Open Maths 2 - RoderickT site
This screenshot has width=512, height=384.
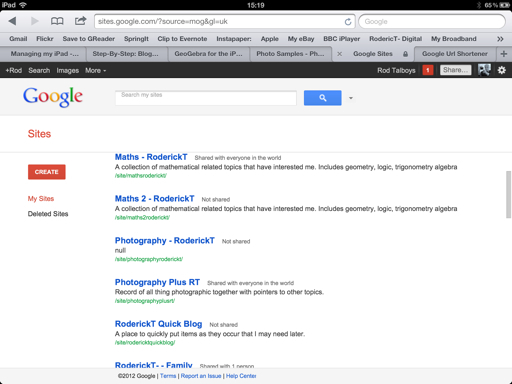154,199
